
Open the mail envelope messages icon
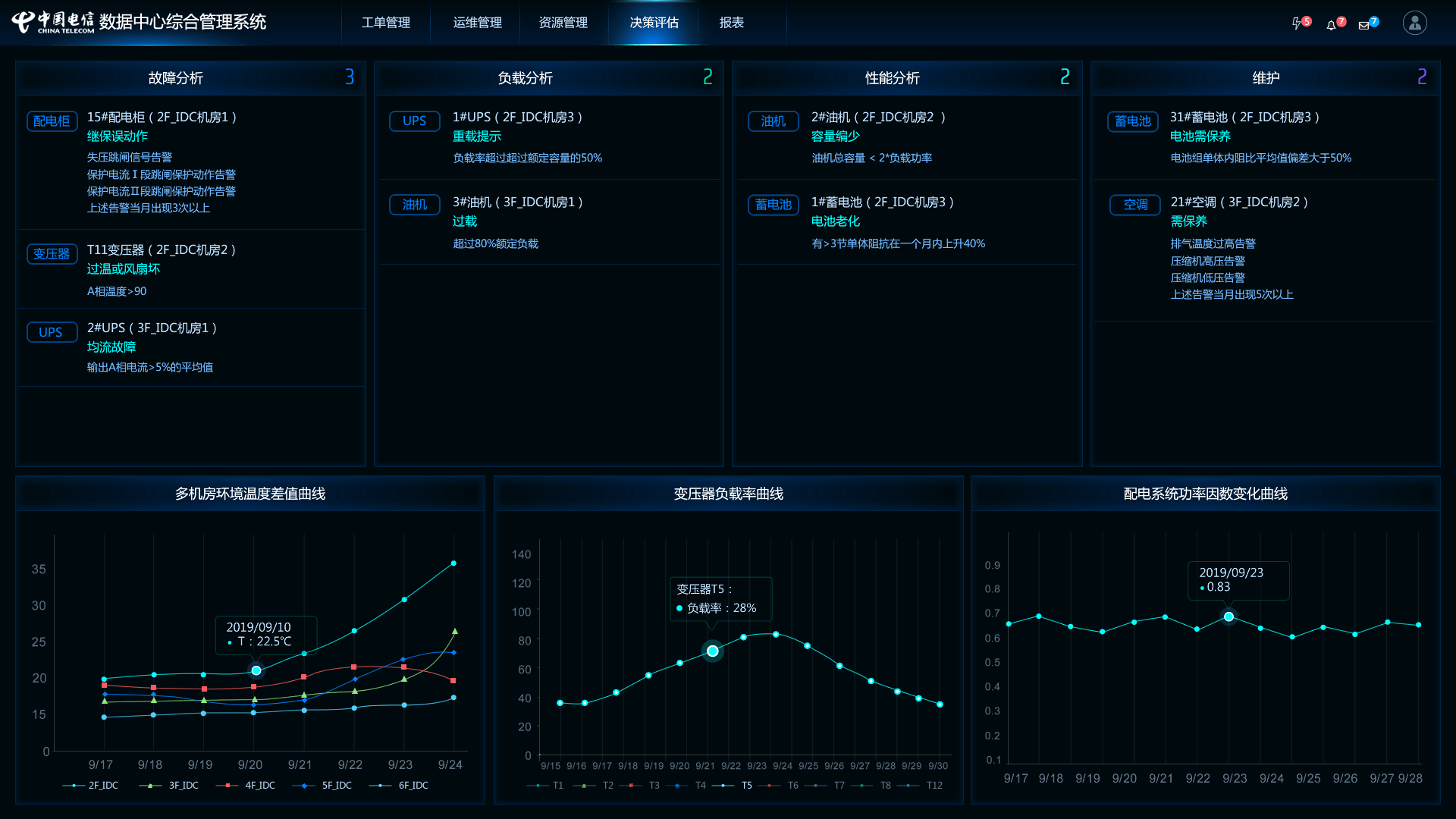(1364, 25)
